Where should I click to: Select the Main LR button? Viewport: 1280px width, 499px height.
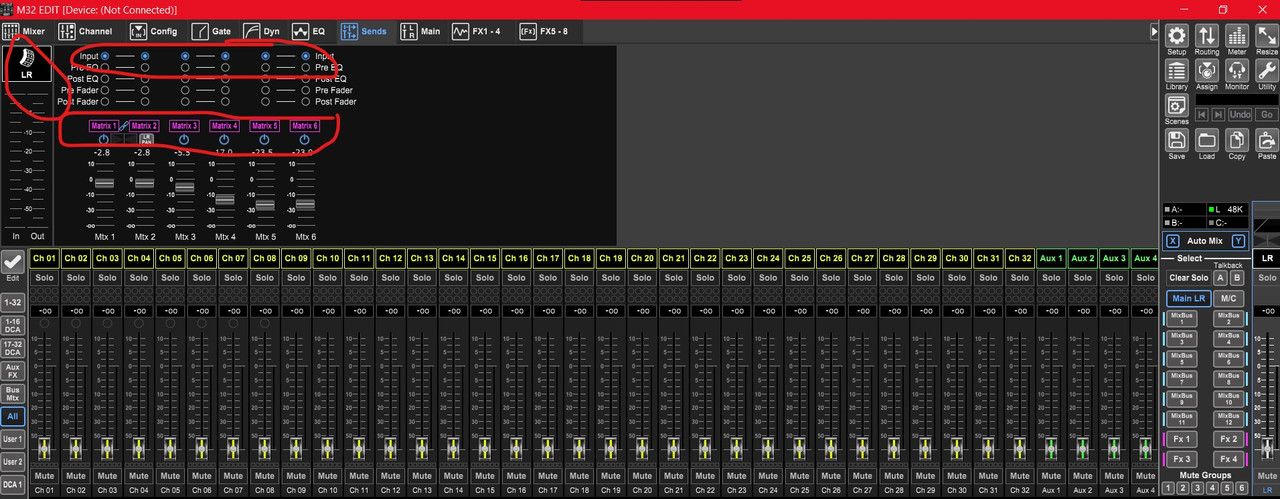coord(1188,298)
